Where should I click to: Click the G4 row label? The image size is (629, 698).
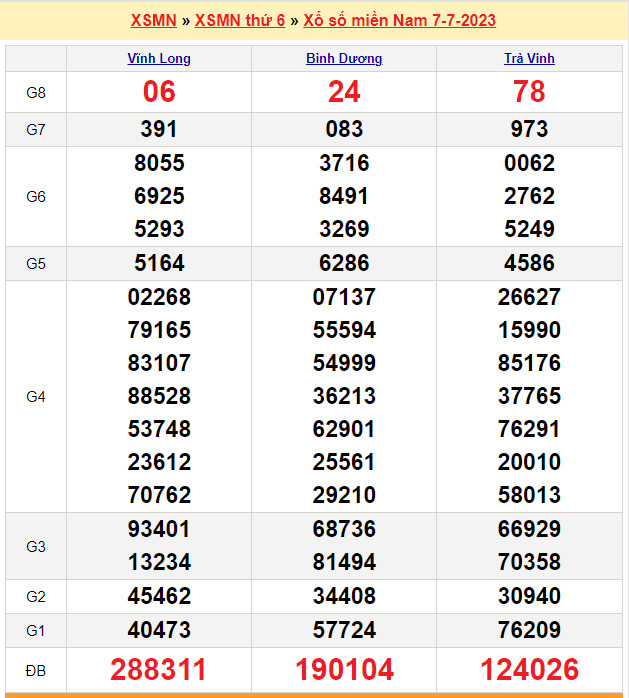(36, 397)
